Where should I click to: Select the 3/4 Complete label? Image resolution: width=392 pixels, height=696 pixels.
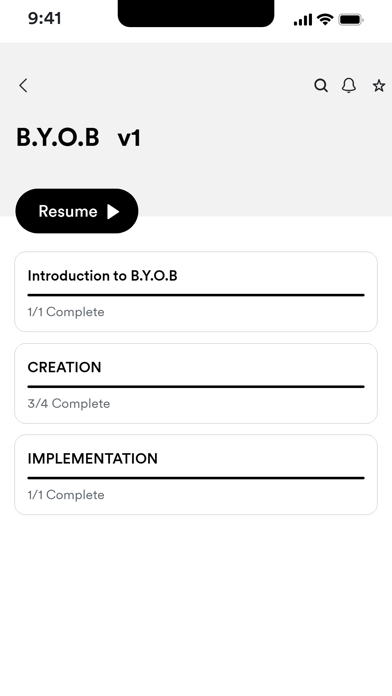[x=69, y=403]
